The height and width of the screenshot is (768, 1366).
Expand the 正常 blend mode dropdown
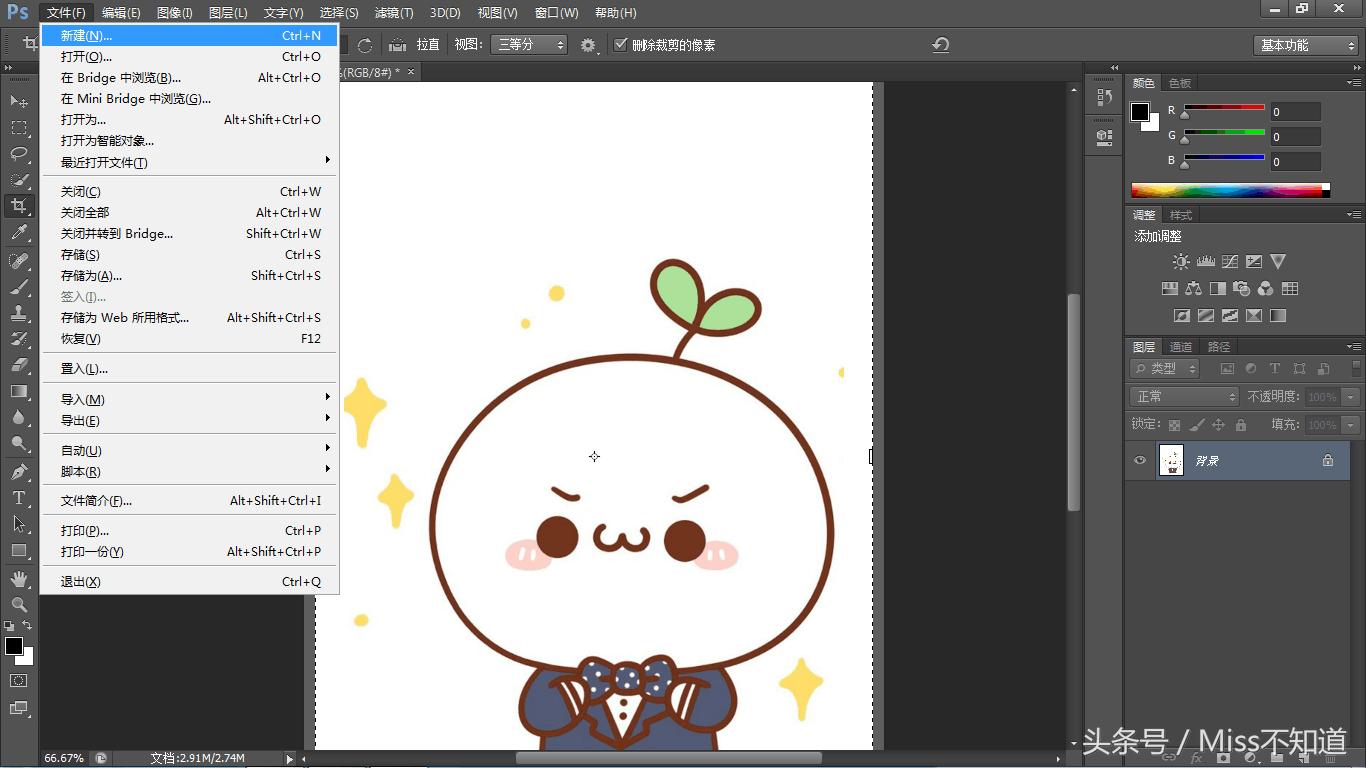(1185, 397)
